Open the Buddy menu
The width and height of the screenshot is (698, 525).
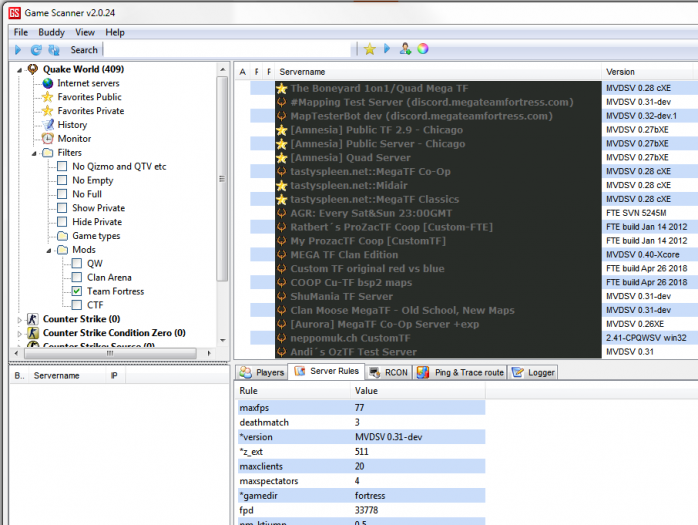(51, 33)
